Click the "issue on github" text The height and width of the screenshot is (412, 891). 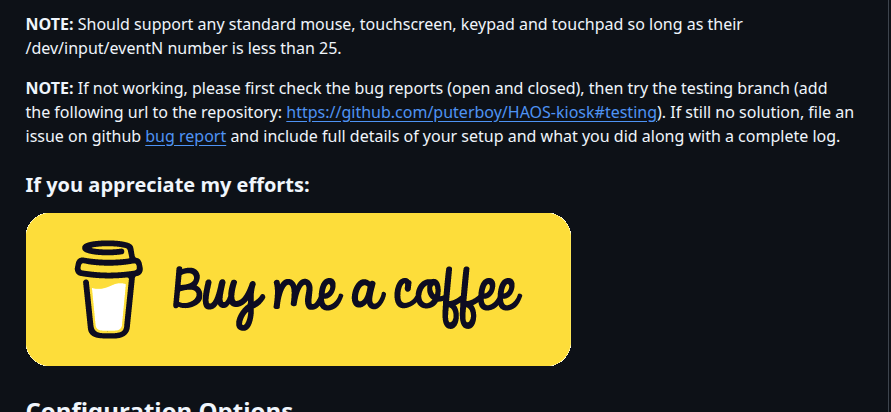[x=84, y=138]
